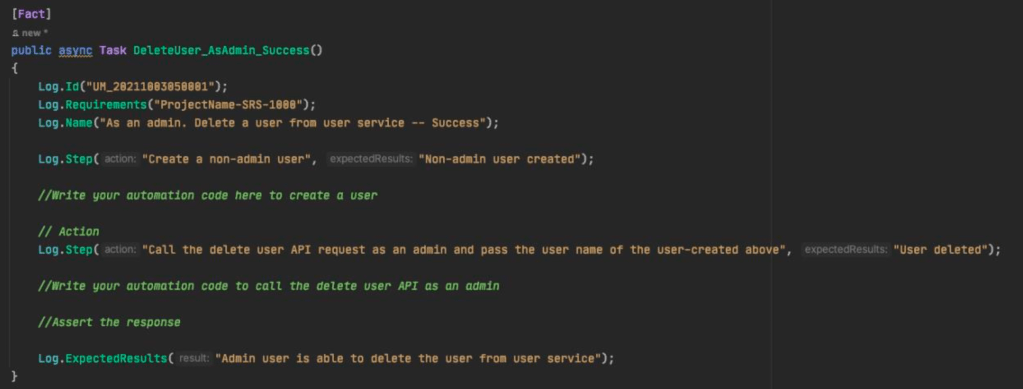
Task: Click the underlined async keyword
Action: click(x=75, y=50)
